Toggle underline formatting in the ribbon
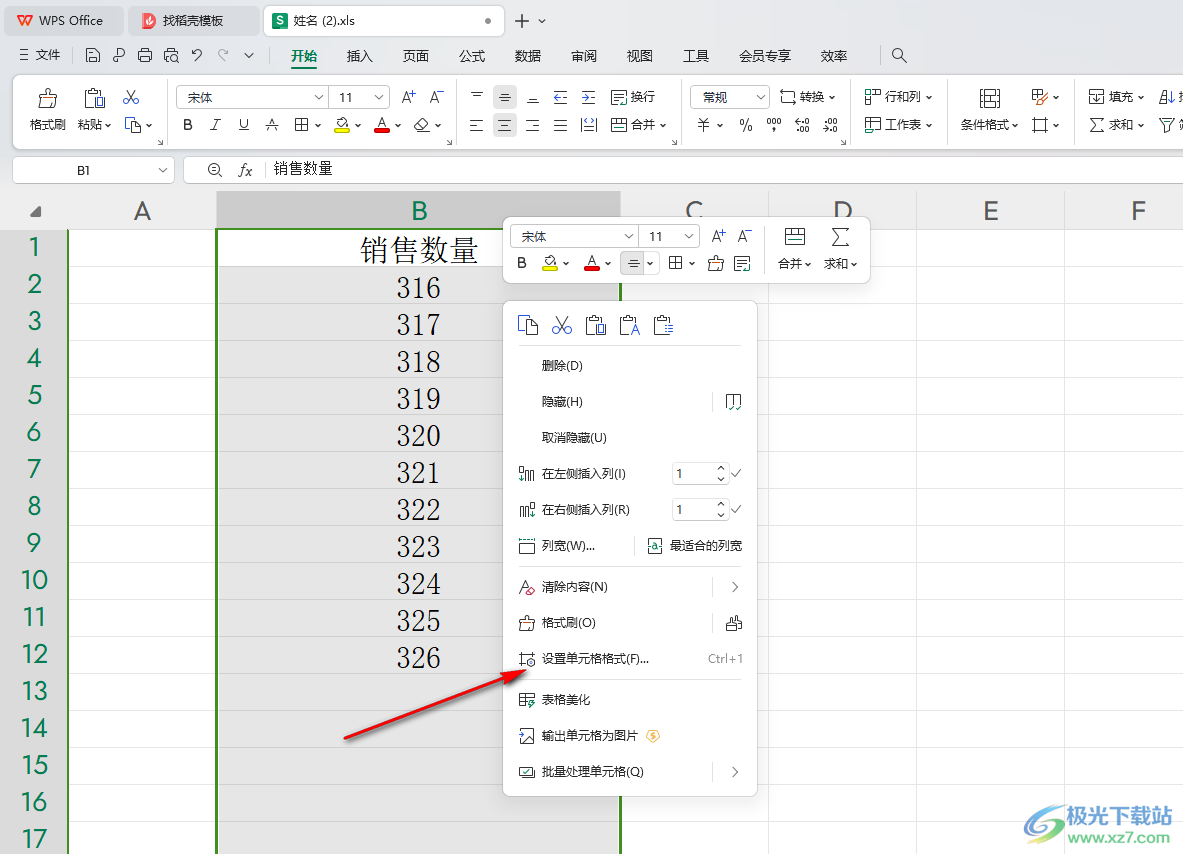1183x854 pixels. pyautogui.click(x=243, y=125)
